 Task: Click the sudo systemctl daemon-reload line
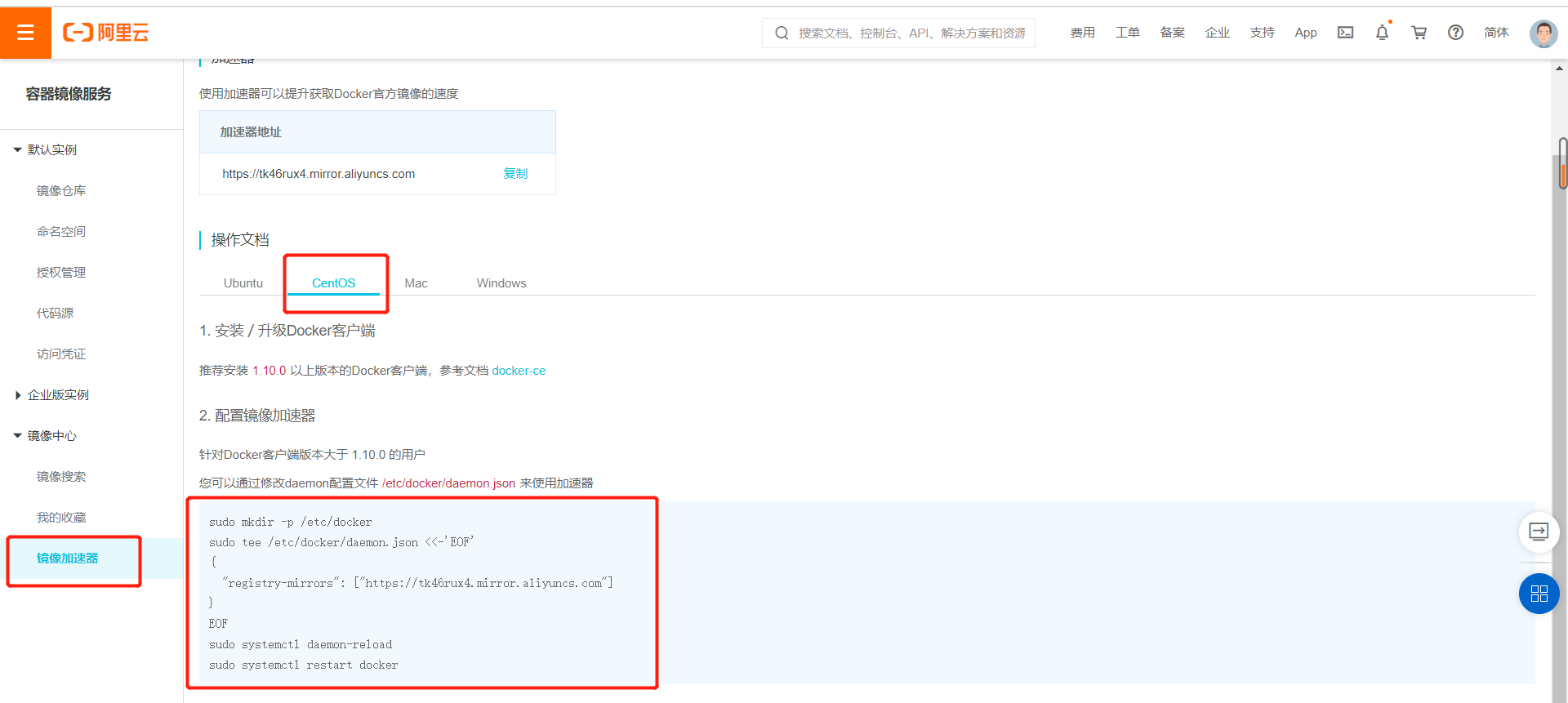[x=301, y=644]
